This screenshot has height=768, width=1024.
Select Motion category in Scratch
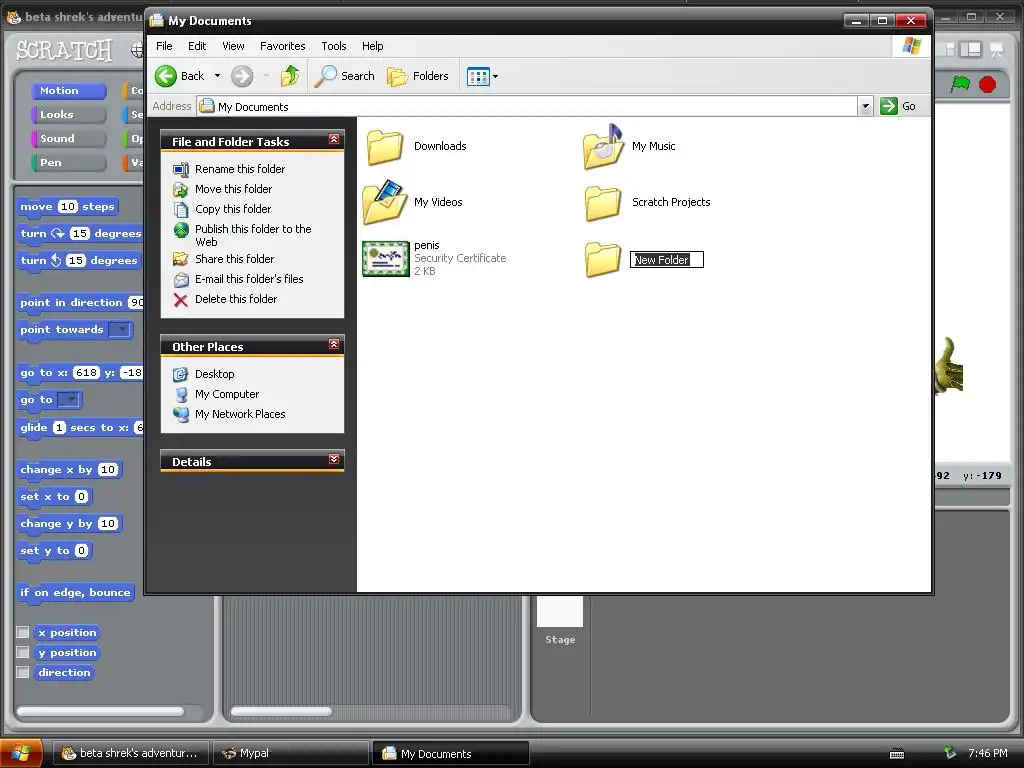pyautogui.click(x=69, y=91)
